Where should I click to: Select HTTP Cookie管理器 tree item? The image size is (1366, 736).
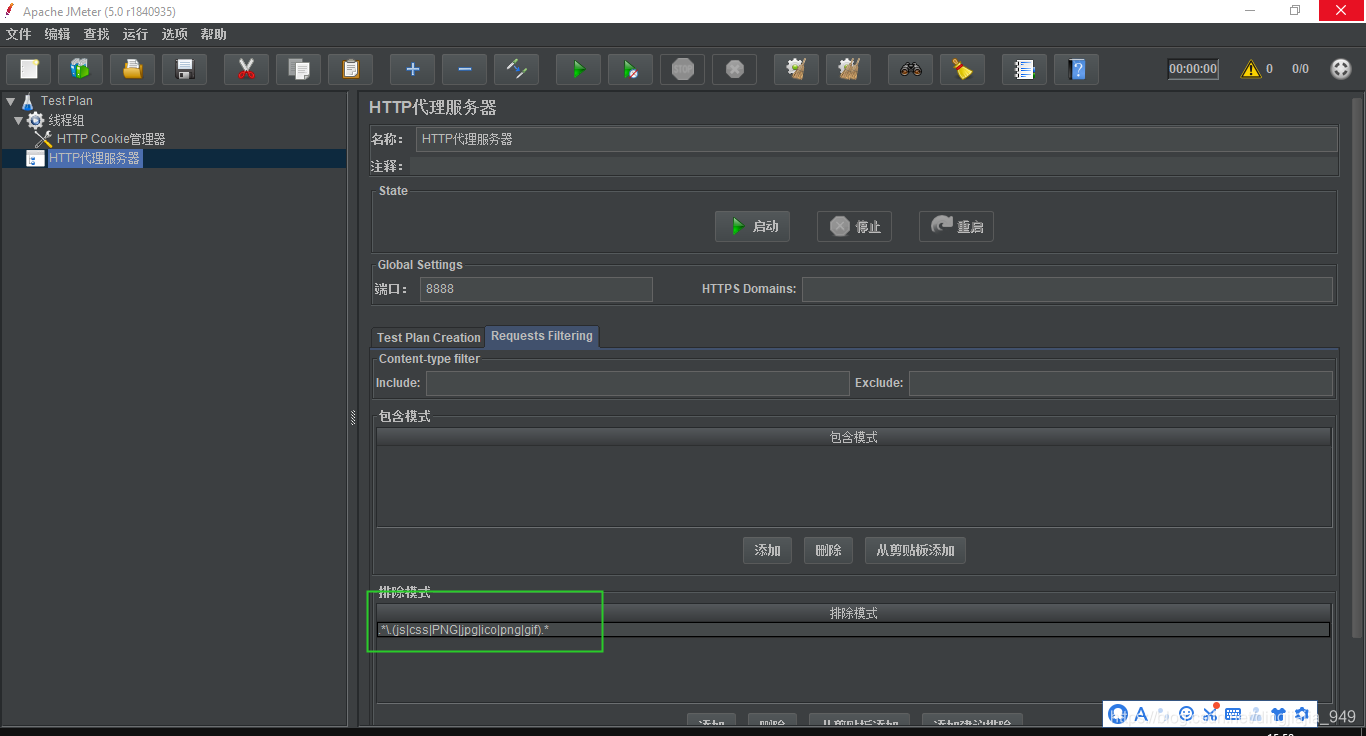pos(111,139)
